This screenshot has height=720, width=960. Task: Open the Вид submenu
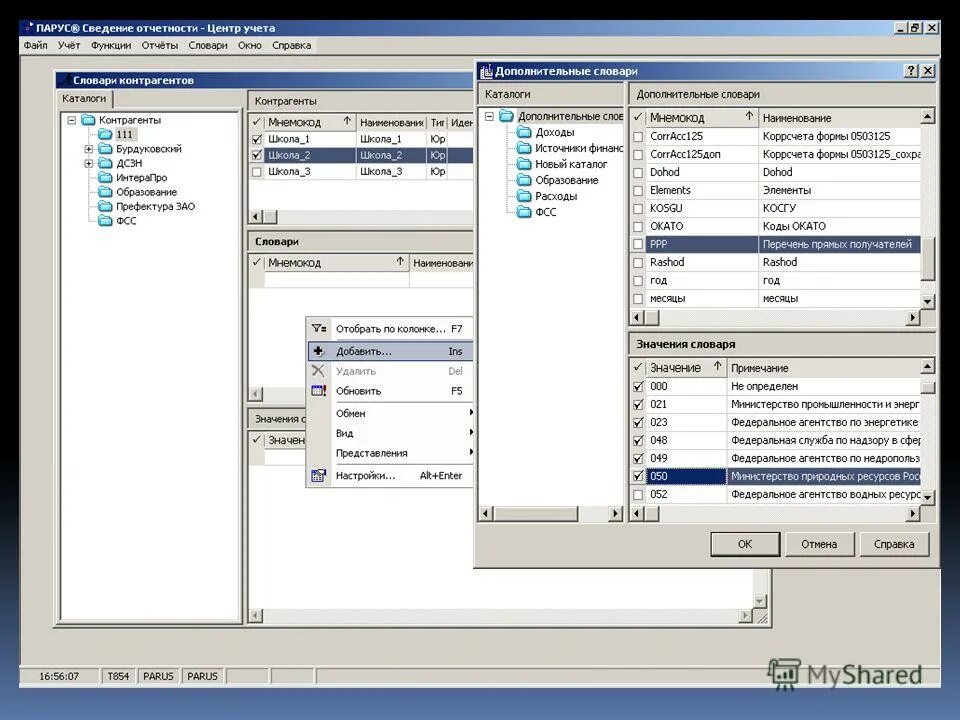click(x=390, y=433)
